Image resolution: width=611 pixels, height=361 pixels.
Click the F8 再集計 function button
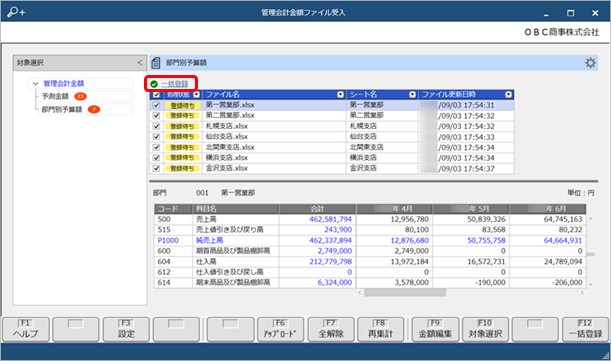(x=380, y=329)
